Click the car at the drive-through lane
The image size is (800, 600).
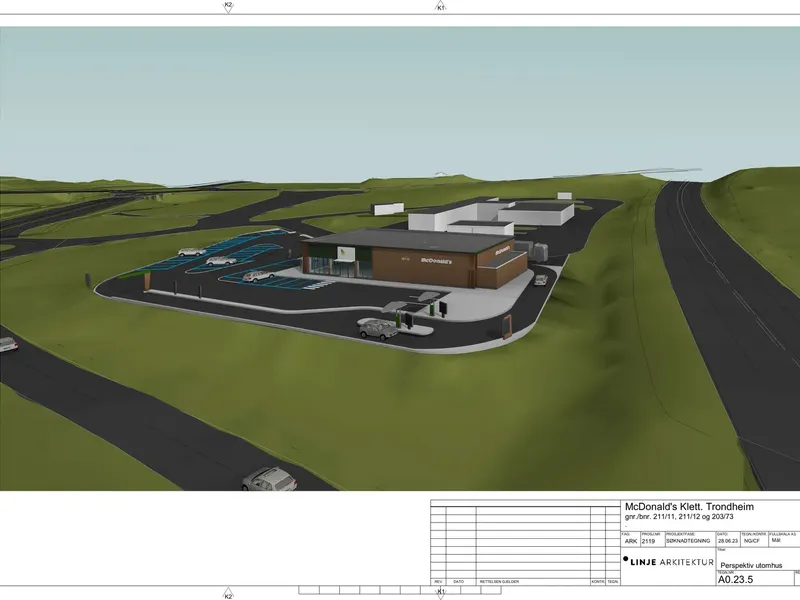tap(378, 329)
